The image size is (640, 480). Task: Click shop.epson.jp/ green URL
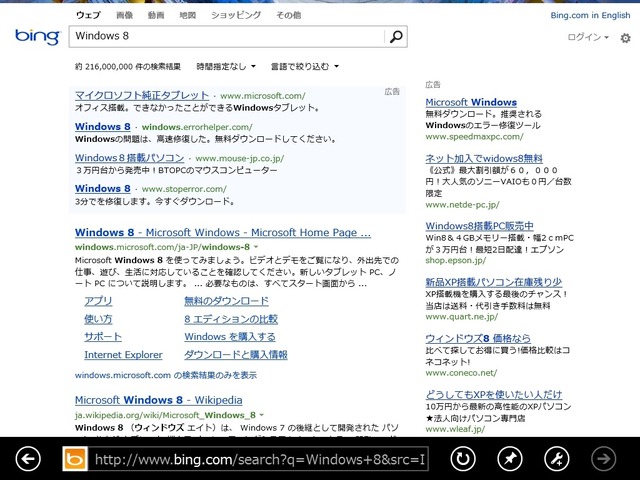coord(456,260)
